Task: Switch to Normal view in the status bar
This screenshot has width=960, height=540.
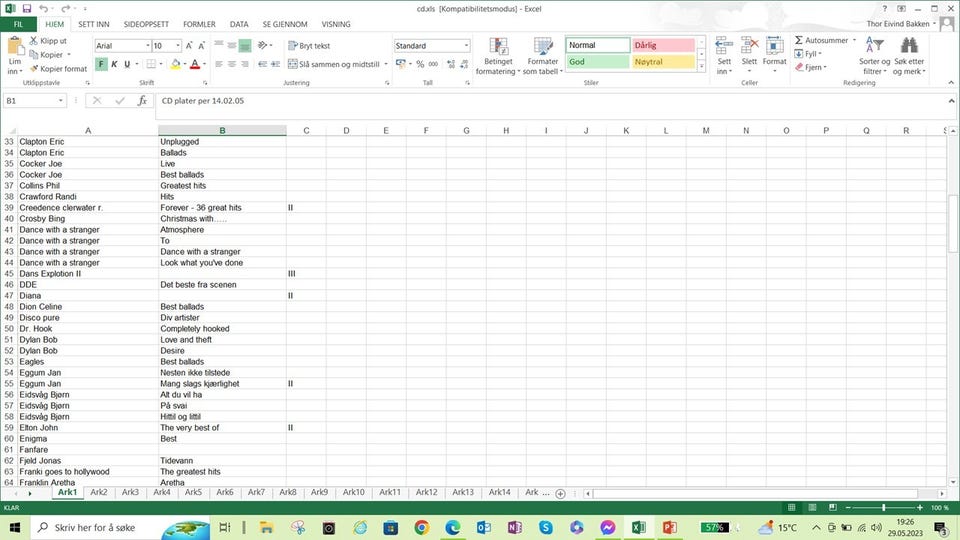Action: [x=792, y=508]
